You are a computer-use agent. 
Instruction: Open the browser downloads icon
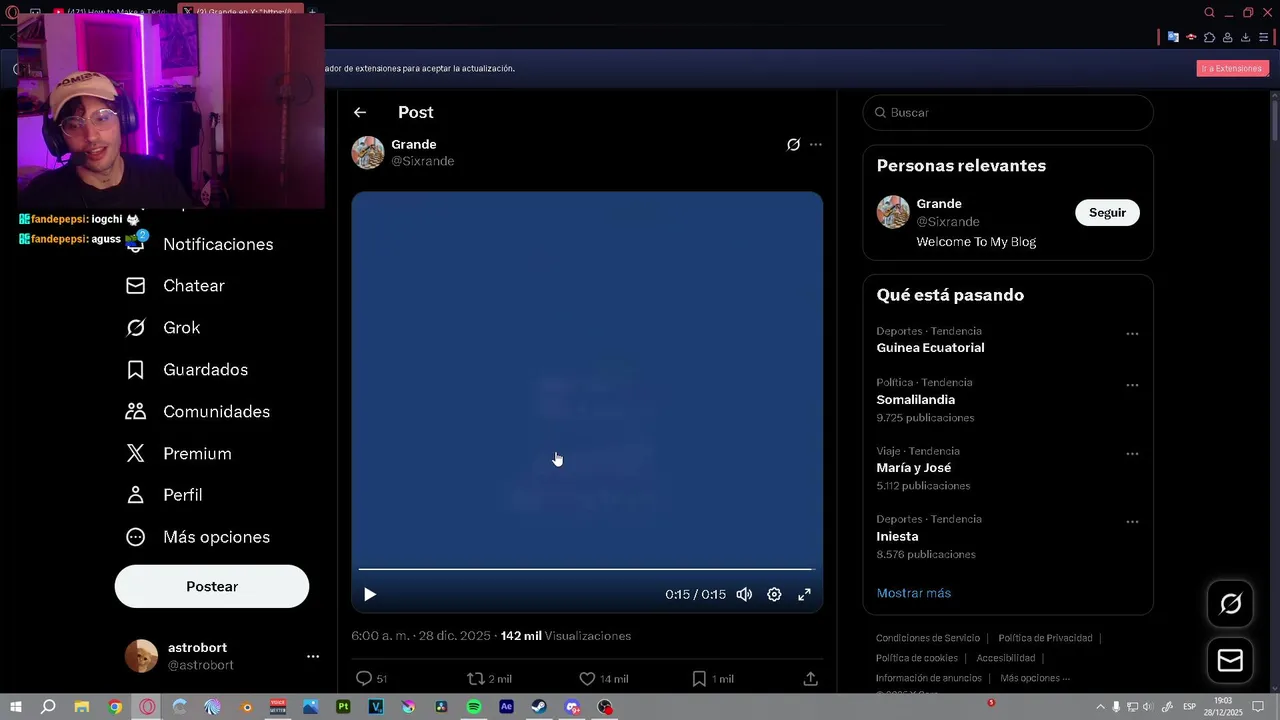1245,38
